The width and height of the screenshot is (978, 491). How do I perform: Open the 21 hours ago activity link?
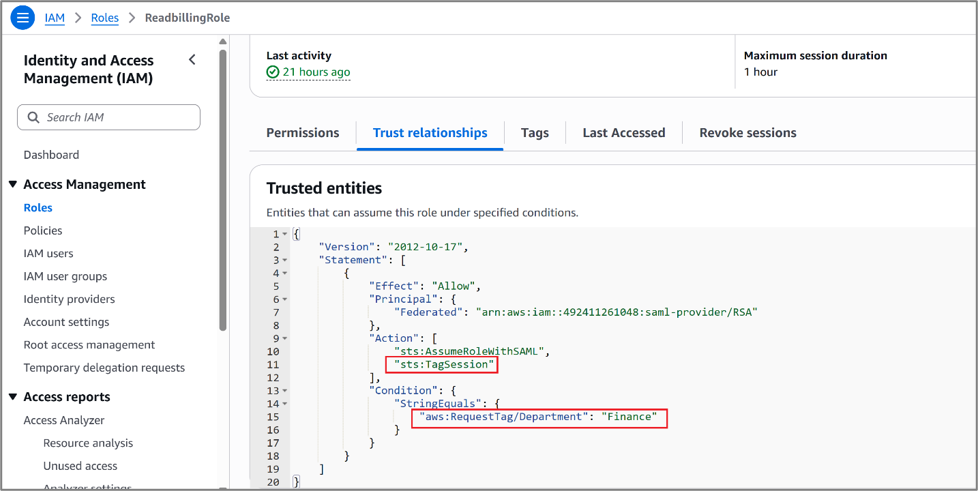(316, 72)
